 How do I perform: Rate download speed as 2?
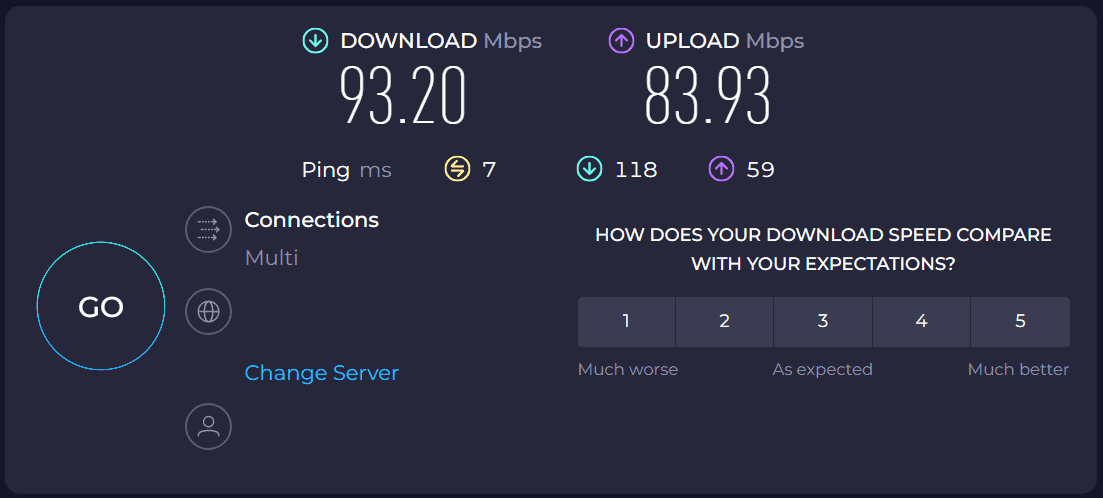(724, 321)
